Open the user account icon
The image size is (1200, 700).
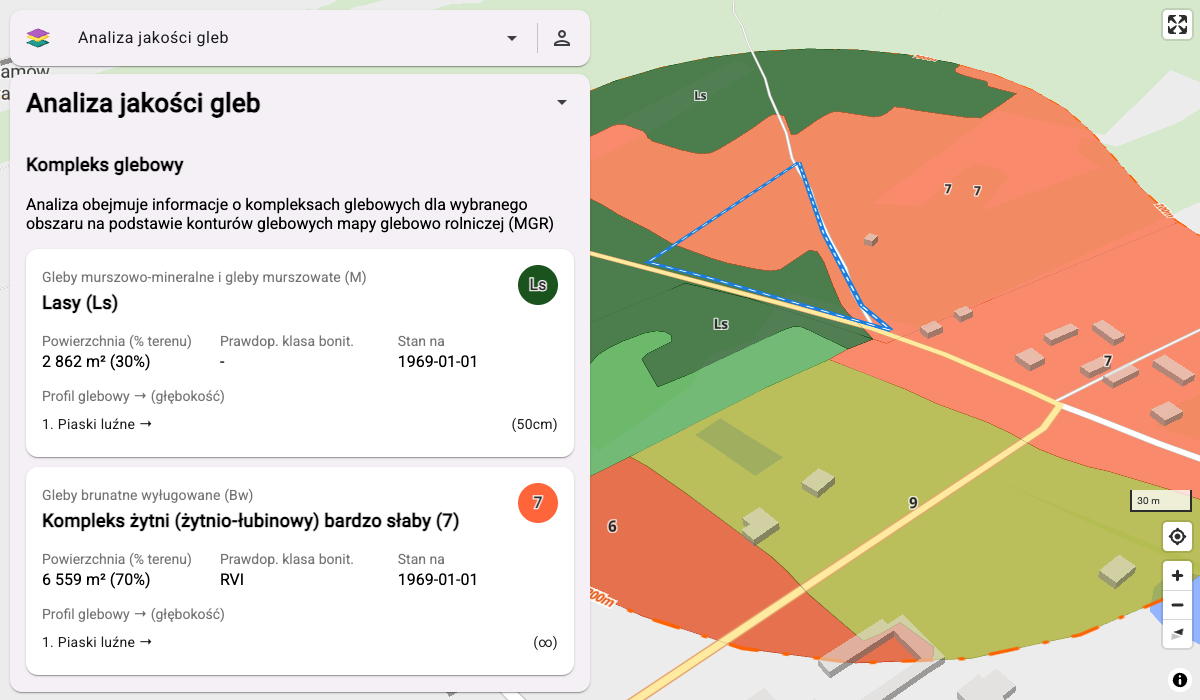pyautogui.click(x=562, y=38)
